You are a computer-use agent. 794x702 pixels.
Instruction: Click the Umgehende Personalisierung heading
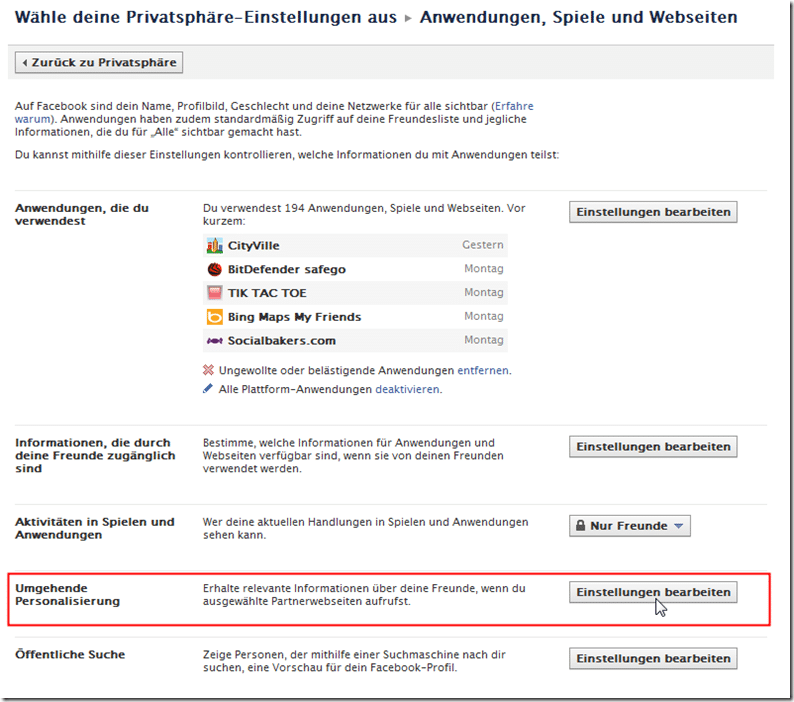pyautogui.click(x=67, y=595)
